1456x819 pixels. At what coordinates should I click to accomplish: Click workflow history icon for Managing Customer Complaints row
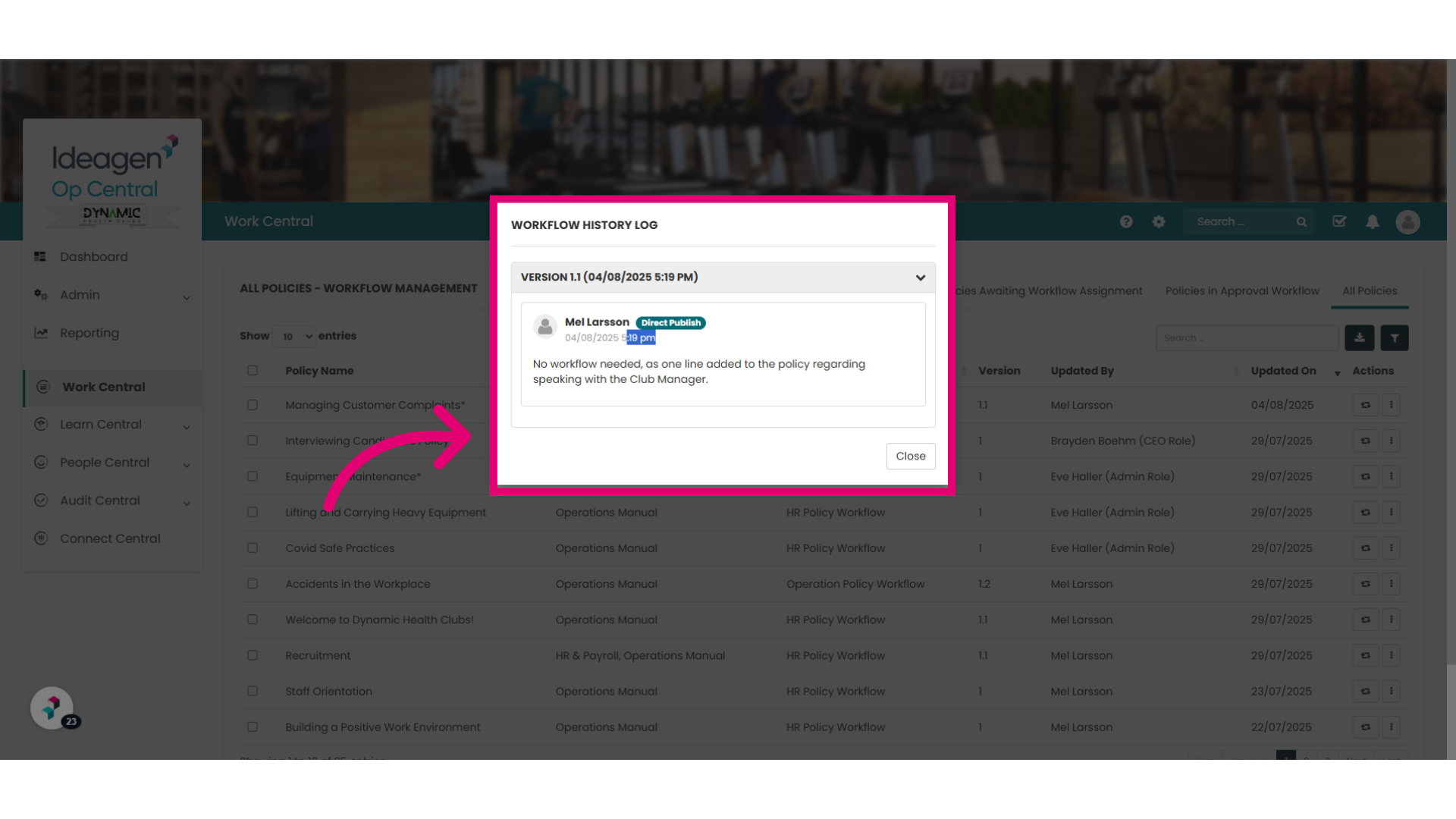click(x=1366, y=405)
